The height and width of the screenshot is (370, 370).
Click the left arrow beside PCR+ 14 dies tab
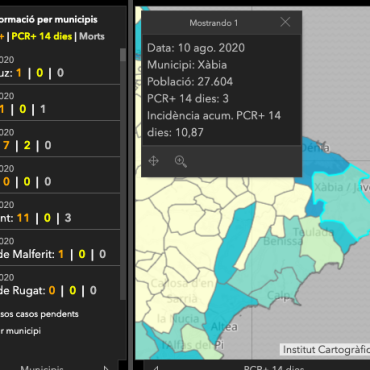point(156,367)
